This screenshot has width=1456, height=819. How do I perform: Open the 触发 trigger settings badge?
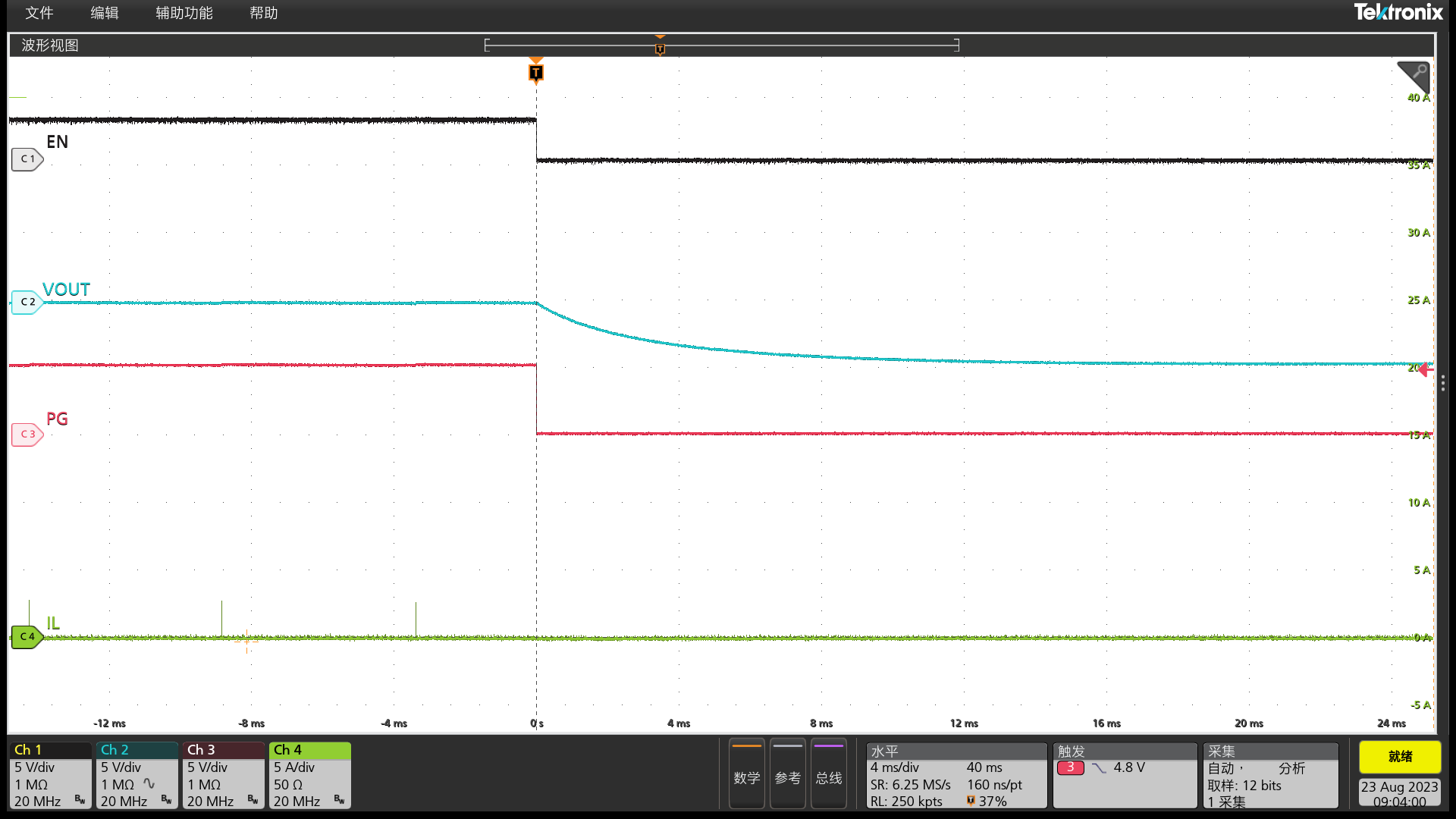pyautogui.click(x=1124, y=775)
